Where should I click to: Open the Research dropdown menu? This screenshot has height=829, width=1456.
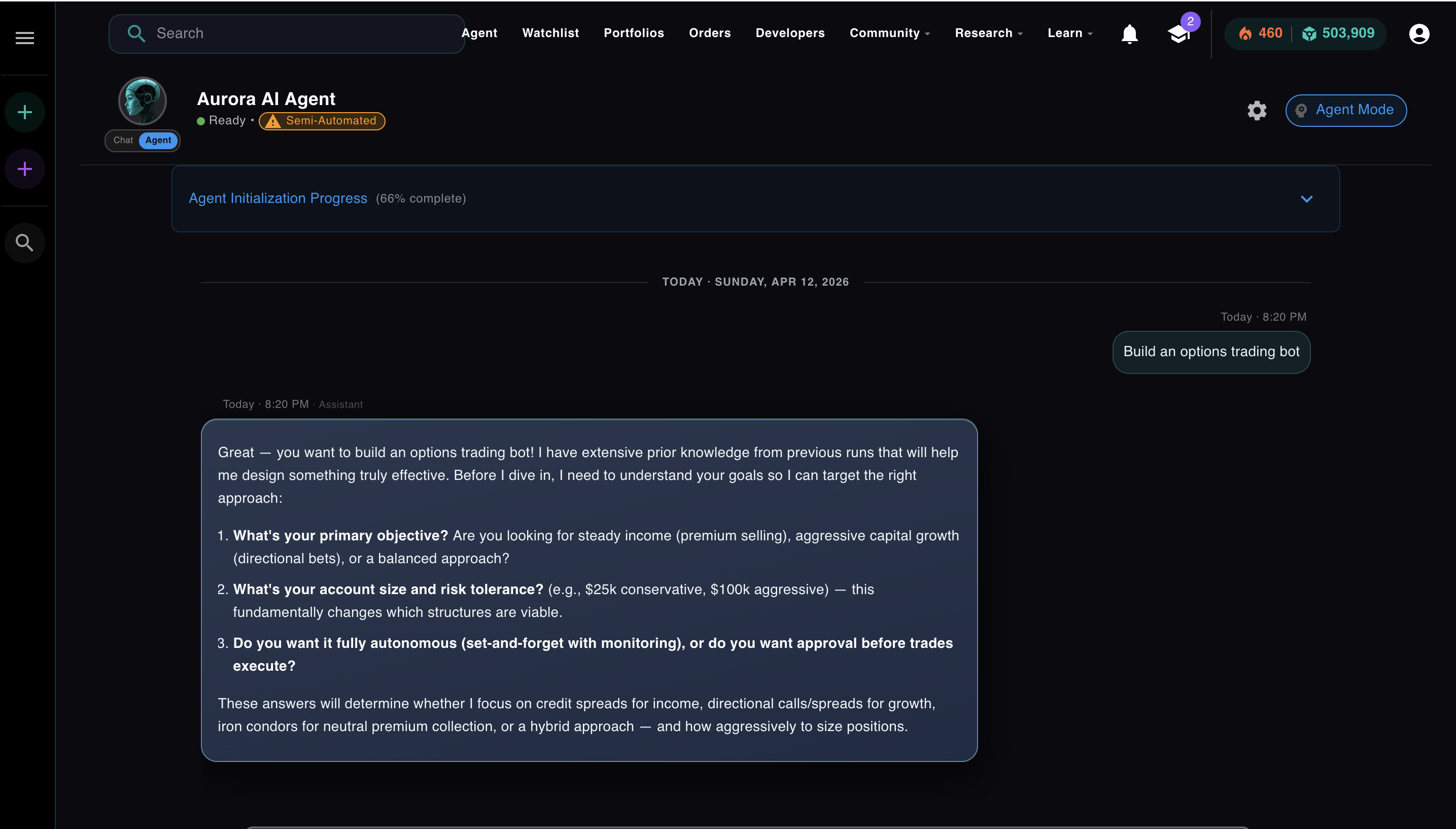coord(988,33)
